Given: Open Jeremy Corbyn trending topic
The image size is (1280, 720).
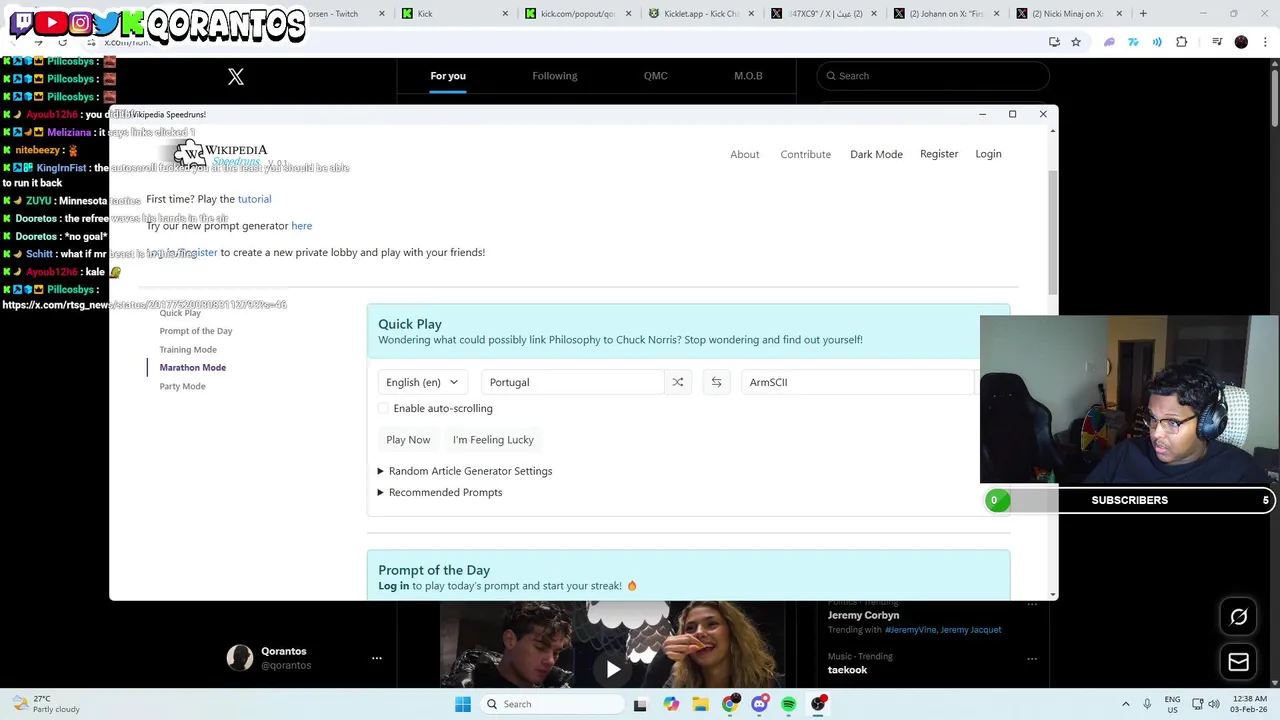Looking at the screenshot, I should click(863, 616).
